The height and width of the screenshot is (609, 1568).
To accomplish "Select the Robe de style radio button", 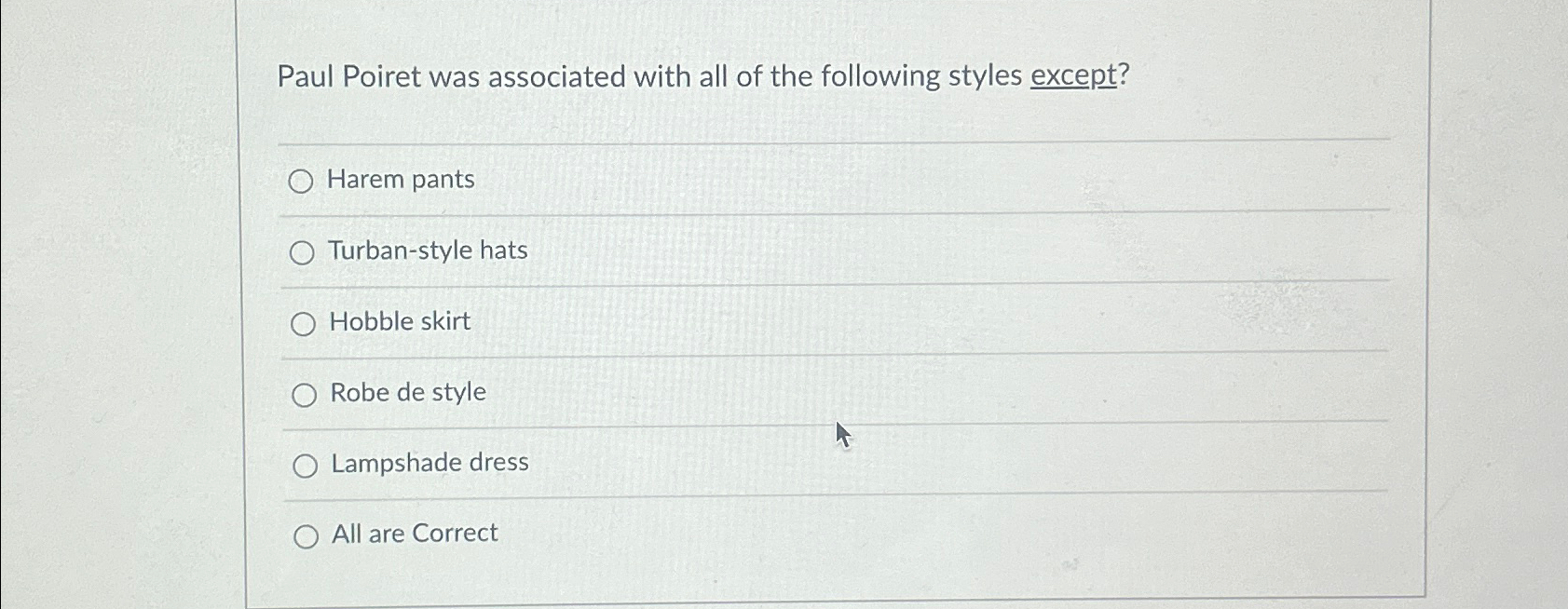I will (303, 395).
